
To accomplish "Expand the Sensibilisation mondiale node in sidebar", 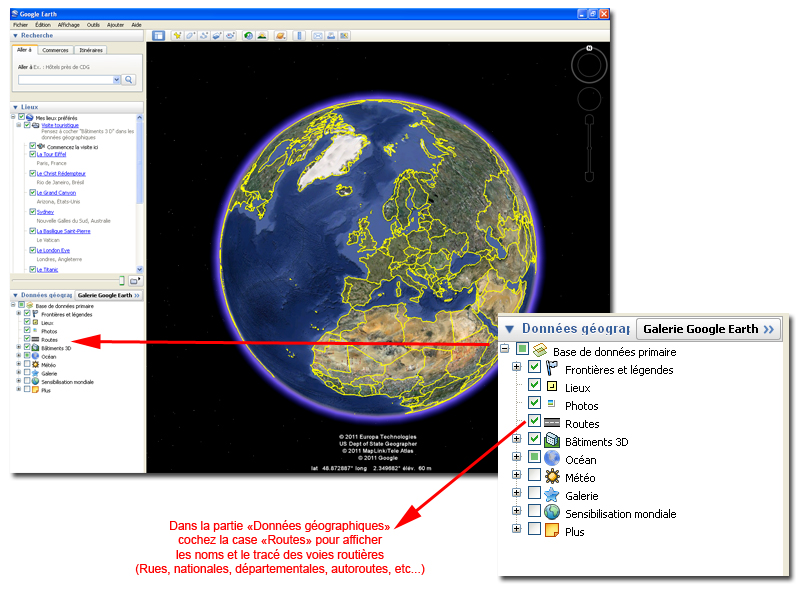I will point(19,381).
